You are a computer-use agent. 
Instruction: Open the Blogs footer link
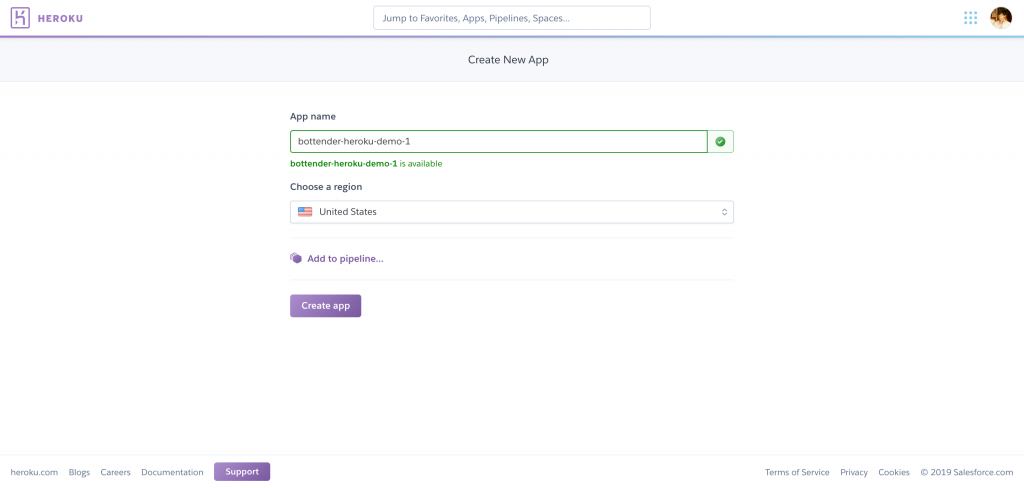coord(79,472)
